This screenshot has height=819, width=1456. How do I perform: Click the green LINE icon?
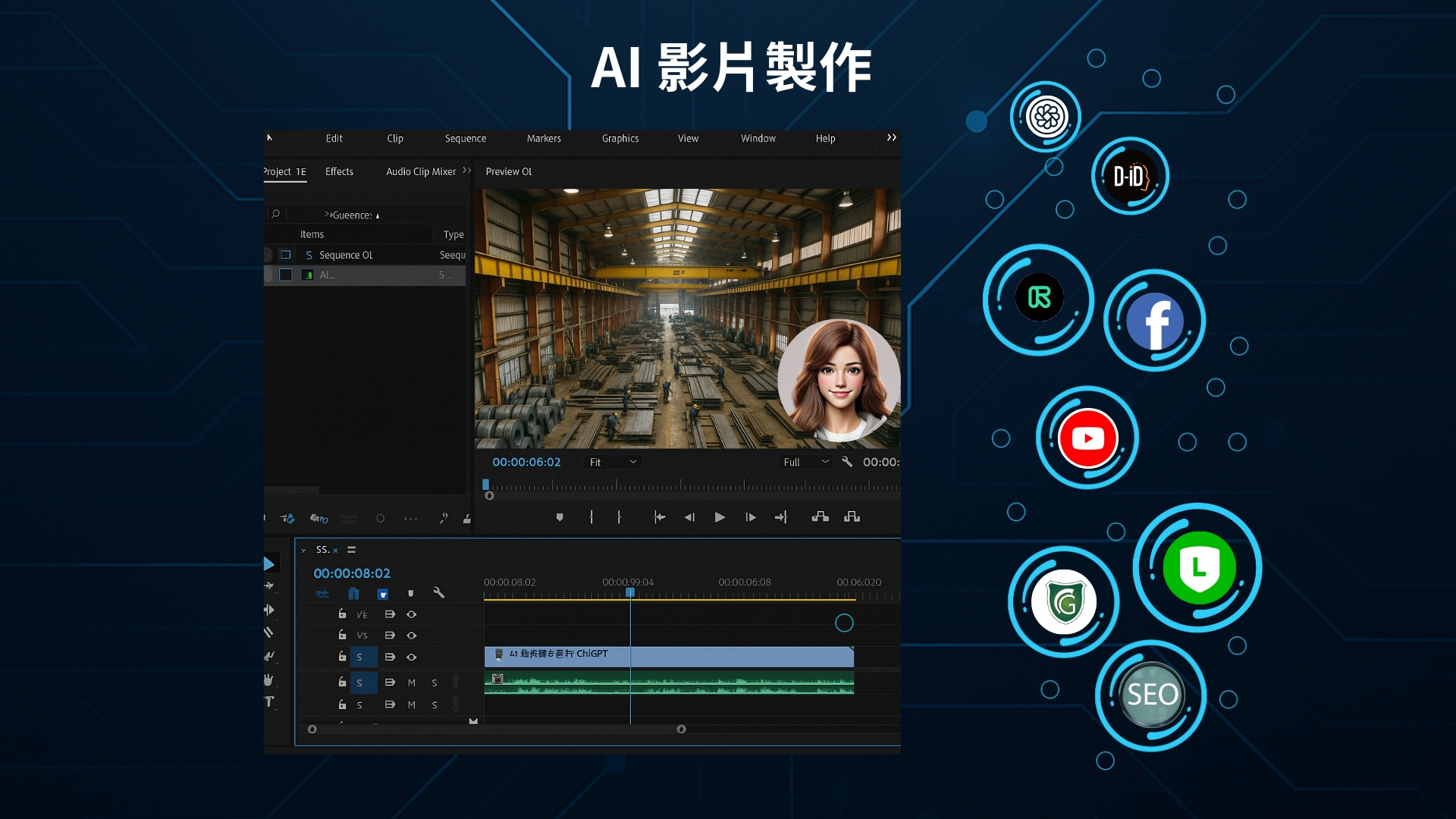(x=1198, y=567)
